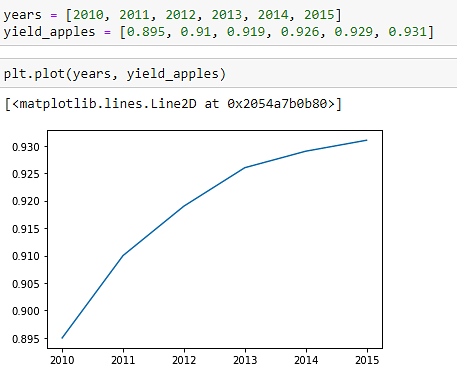Click the 2010 x-axis label
This screenshot has width=457, height=388.
click(x=62, y=360)
